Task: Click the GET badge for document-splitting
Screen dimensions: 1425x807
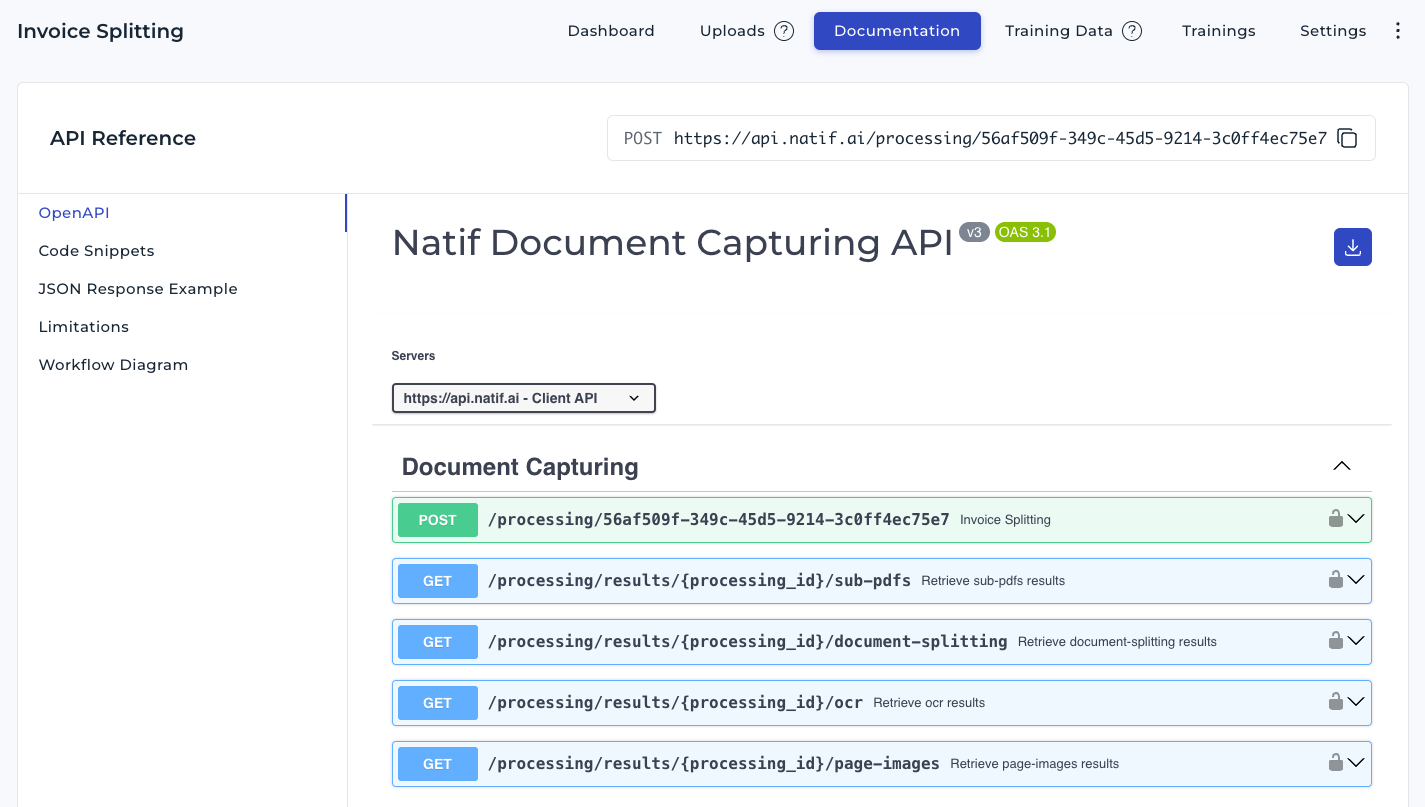Action: 438,642
